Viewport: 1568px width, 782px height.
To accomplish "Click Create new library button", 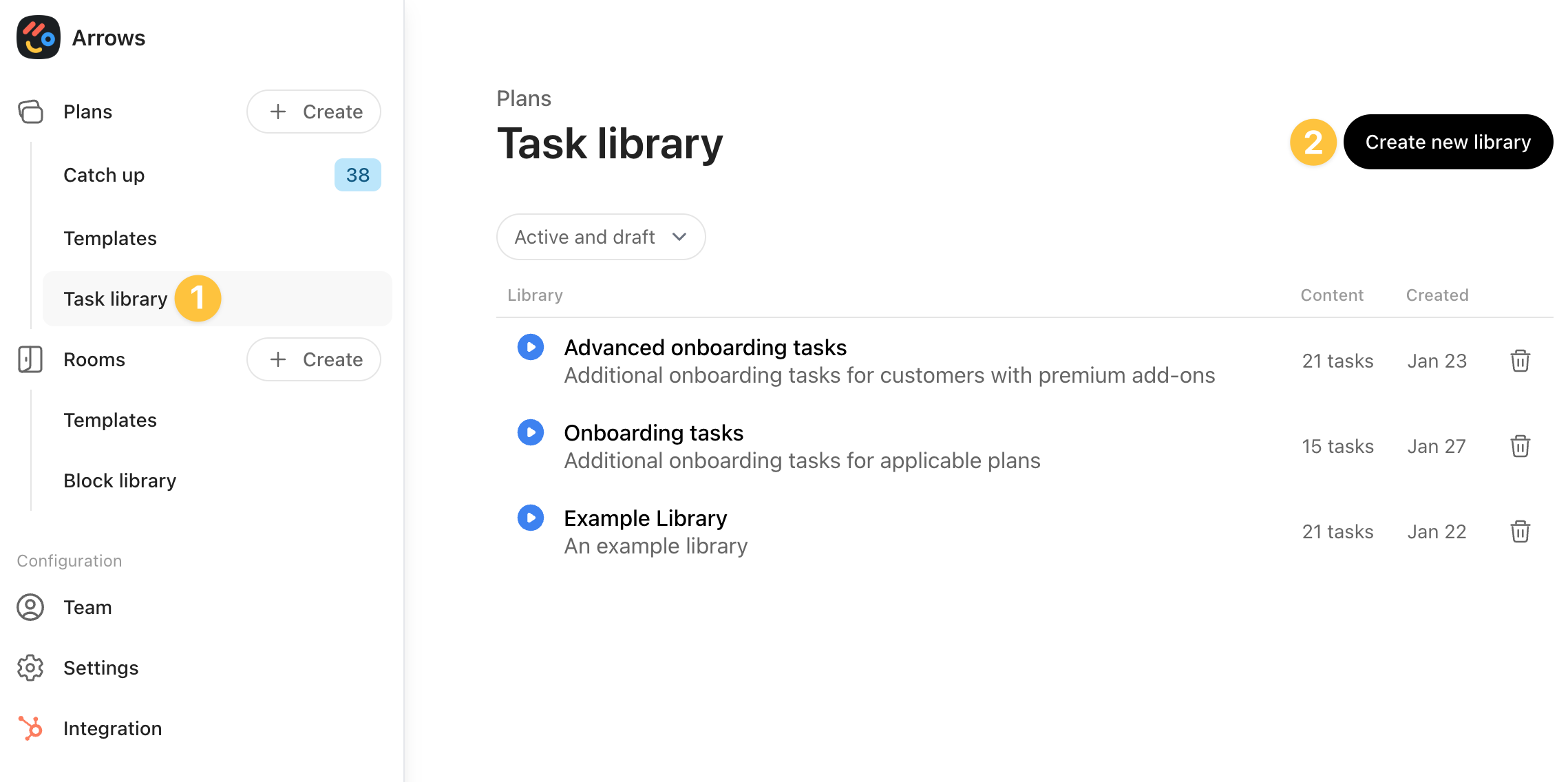I will click(1448, 142).
